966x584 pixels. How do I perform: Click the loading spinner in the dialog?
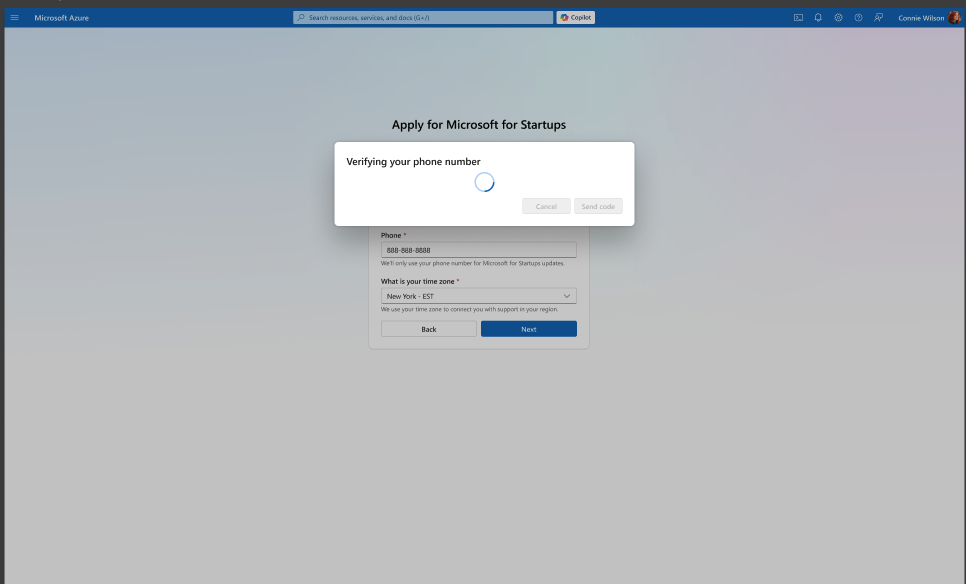pos(484,182)
